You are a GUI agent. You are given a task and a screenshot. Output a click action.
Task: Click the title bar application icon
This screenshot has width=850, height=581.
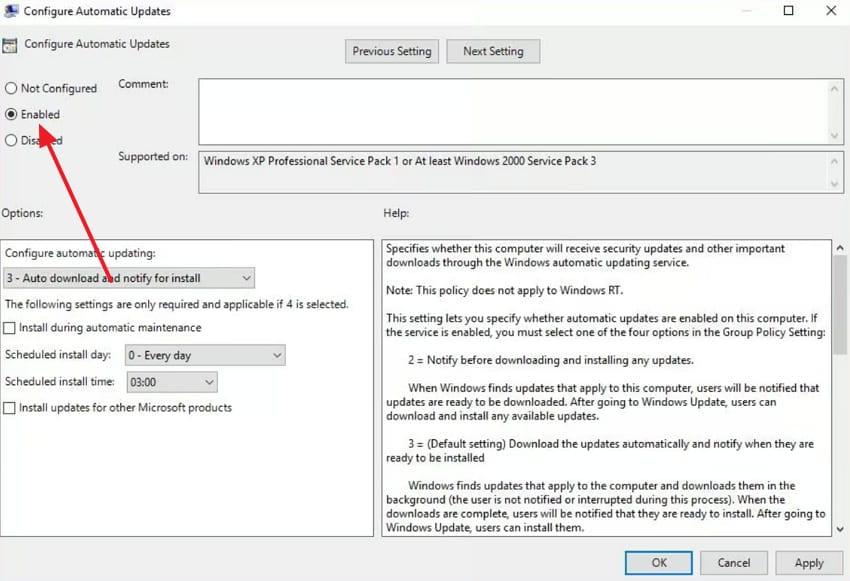pyautogui.click(x=12, y=11)
